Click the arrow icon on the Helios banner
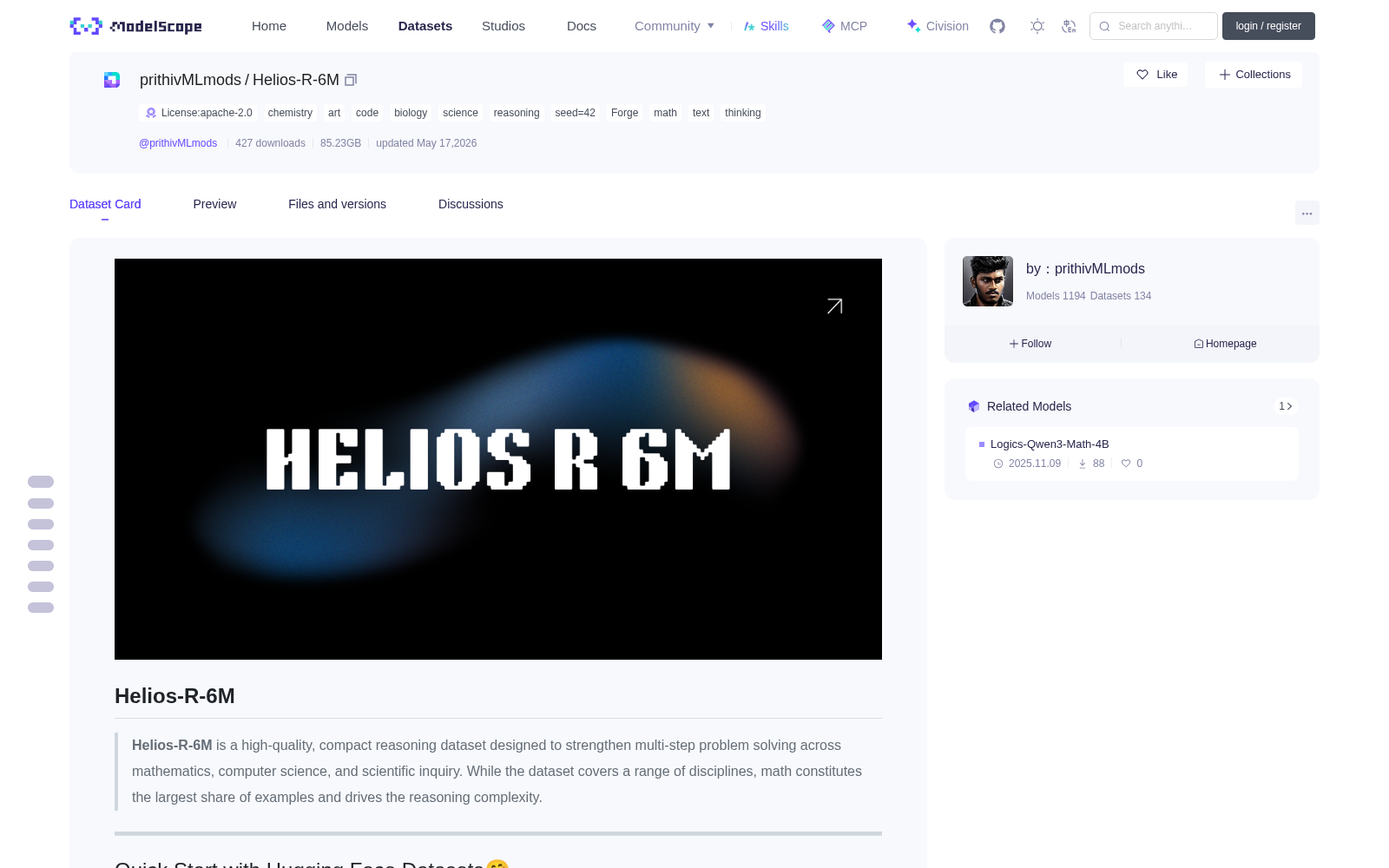This screenshot has height=868, width=1389. click(x=834, y=306)
